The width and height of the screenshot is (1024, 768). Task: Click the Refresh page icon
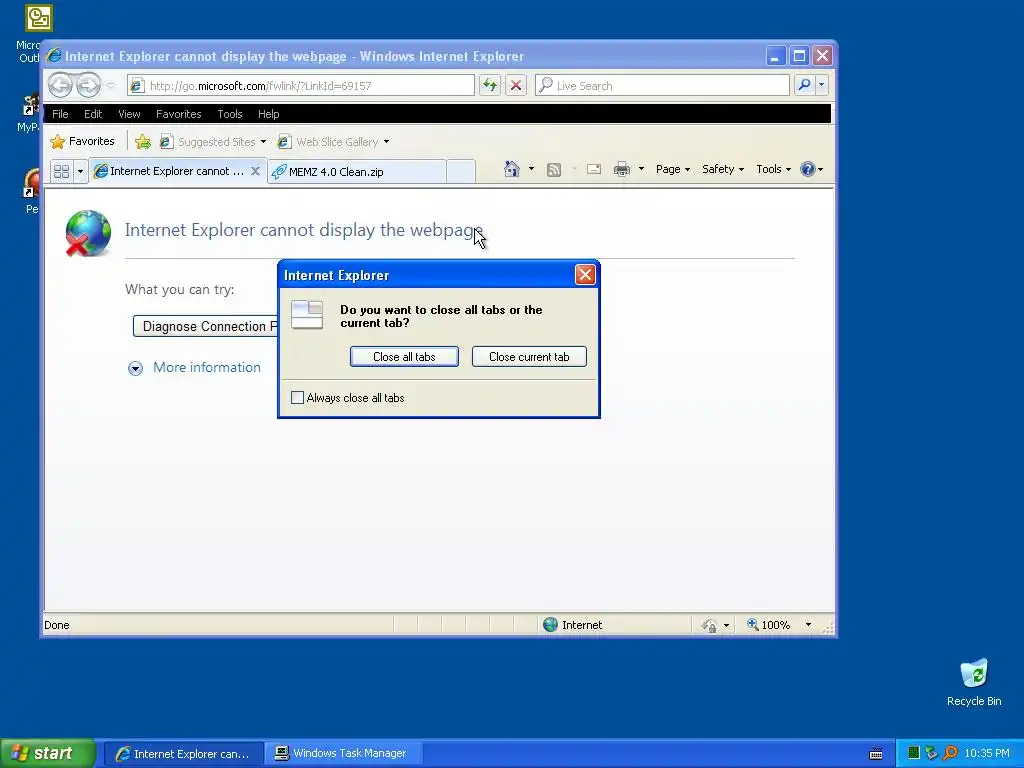490,85
